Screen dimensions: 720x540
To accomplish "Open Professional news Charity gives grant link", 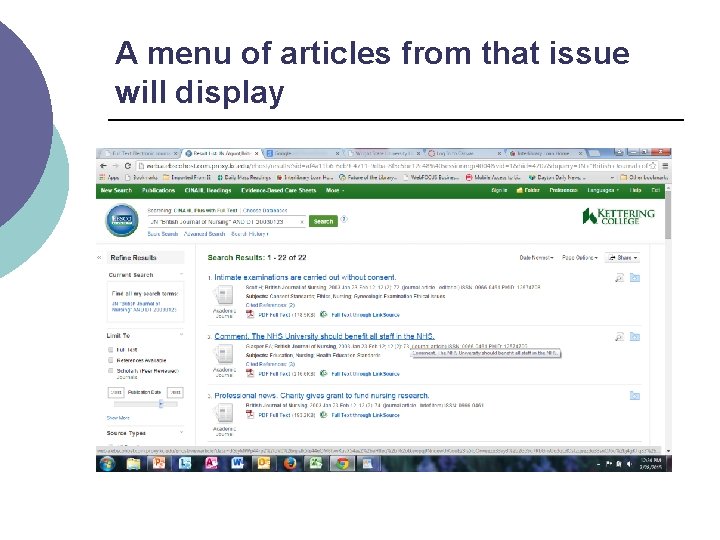I will point(322,395).
